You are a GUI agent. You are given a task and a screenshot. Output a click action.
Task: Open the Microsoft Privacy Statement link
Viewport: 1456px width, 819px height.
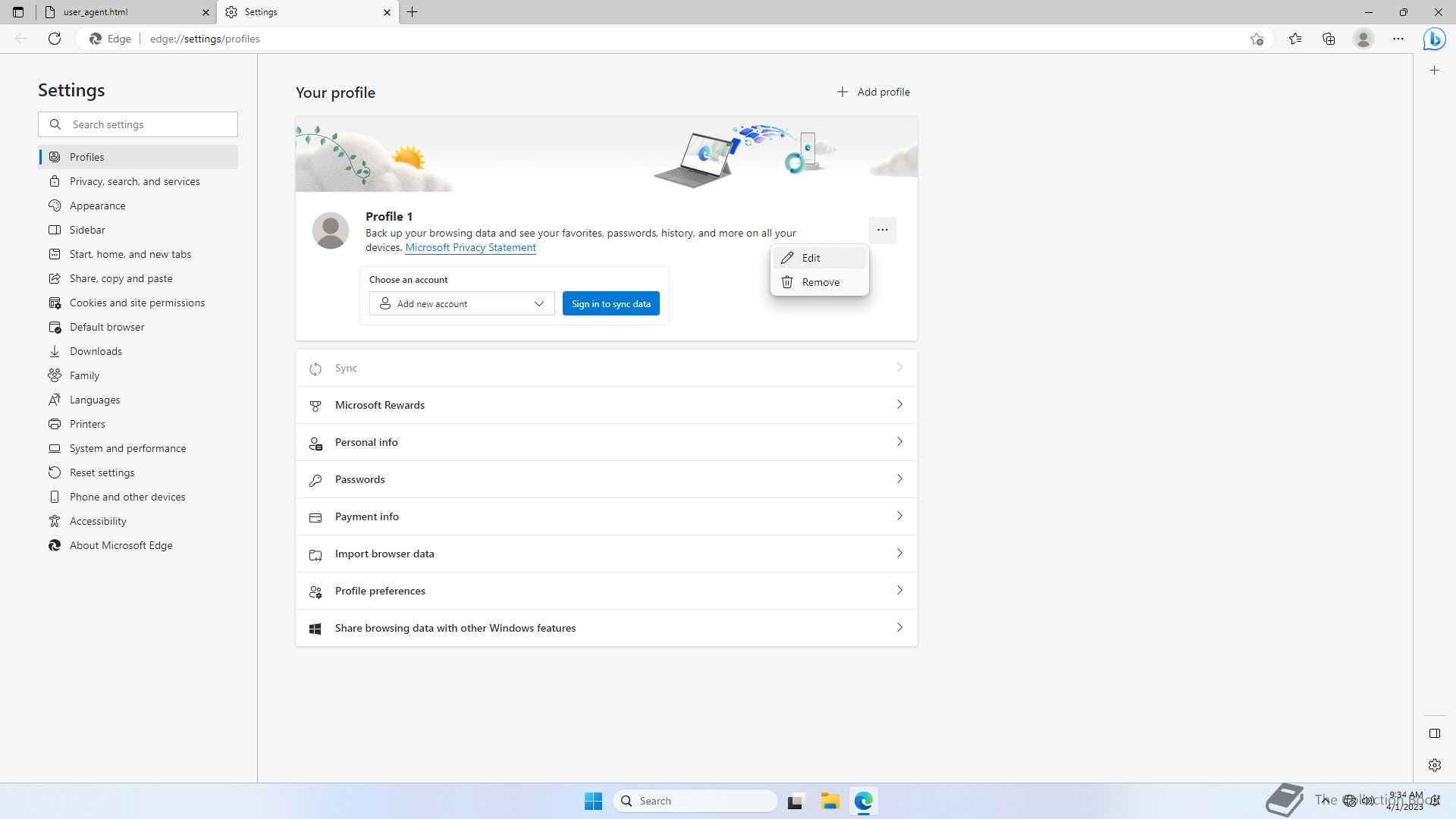470,247
